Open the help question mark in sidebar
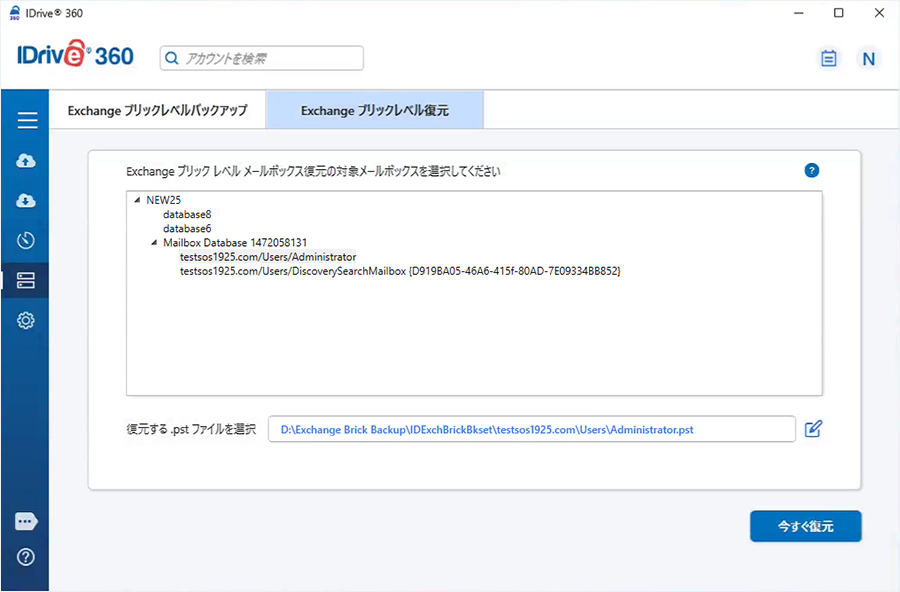900x592 pixels. pyautogui.click(x=27, y=557)
